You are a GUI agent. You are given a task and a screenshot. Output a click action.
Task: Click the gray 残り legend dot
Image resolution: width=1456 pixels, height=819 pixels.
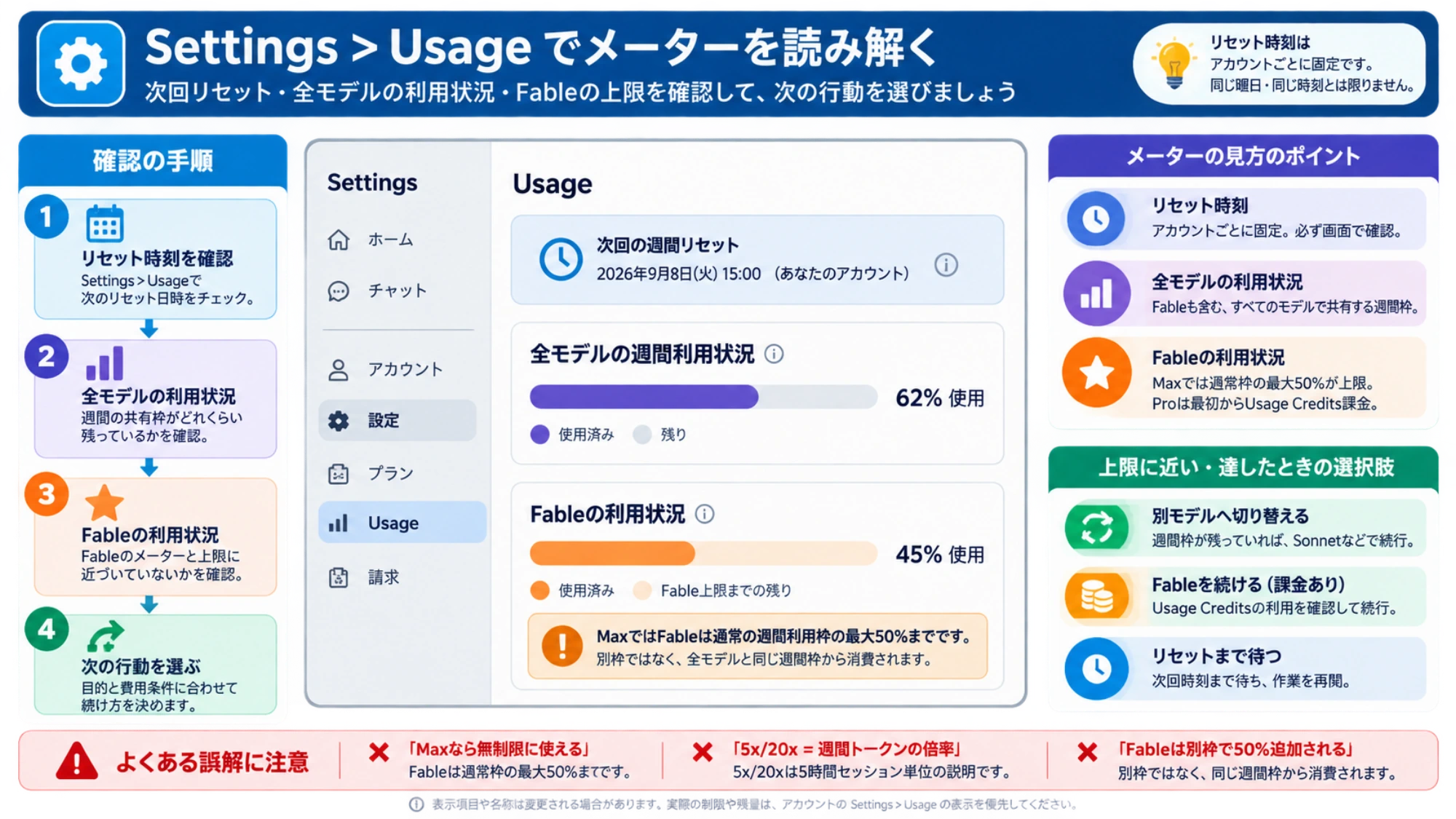642,435
